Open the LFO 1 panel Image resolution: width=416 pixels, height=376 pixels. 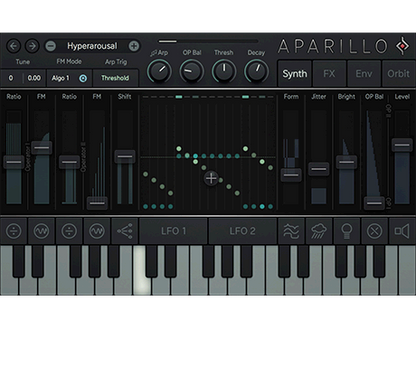[173, 231]
